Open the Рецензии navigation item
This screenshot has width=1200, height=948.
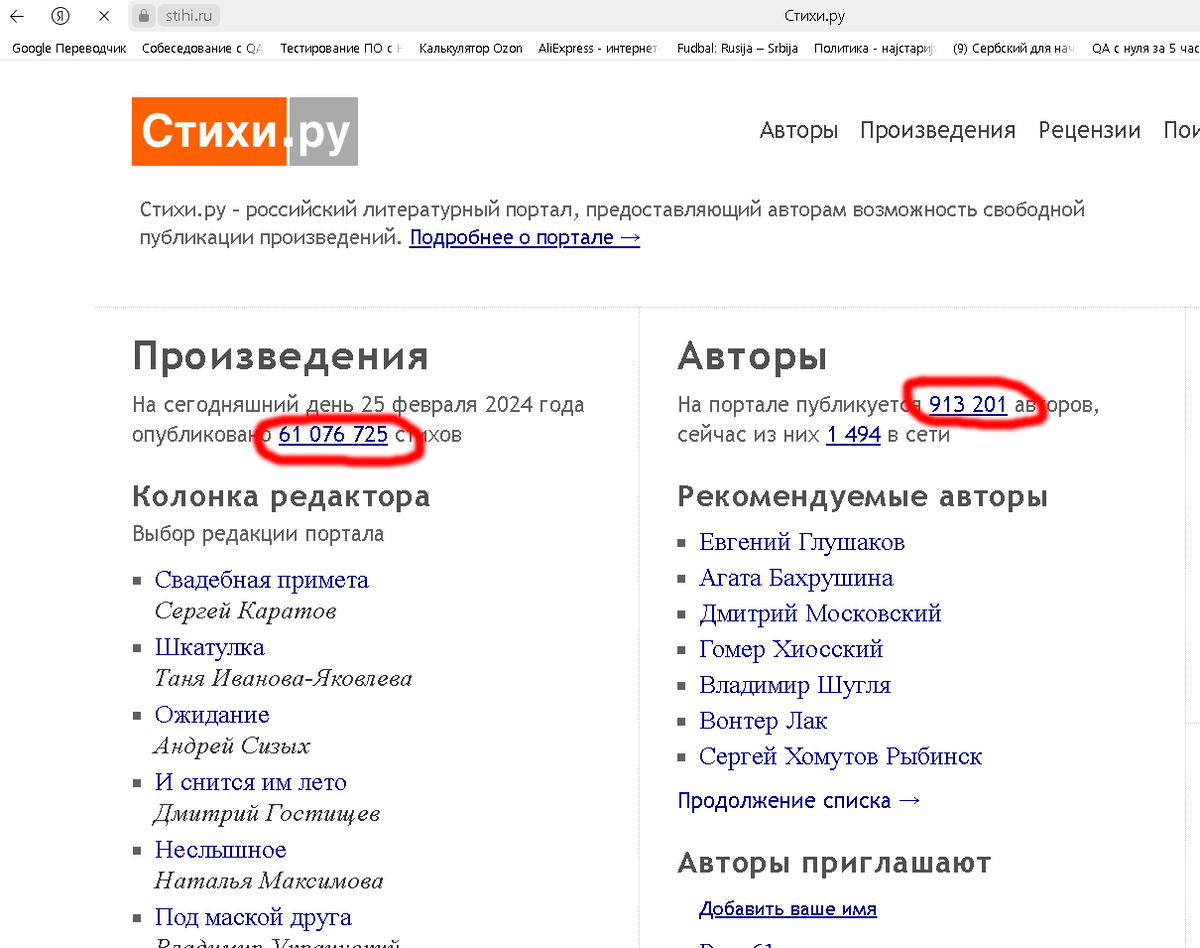[1089, 130]
